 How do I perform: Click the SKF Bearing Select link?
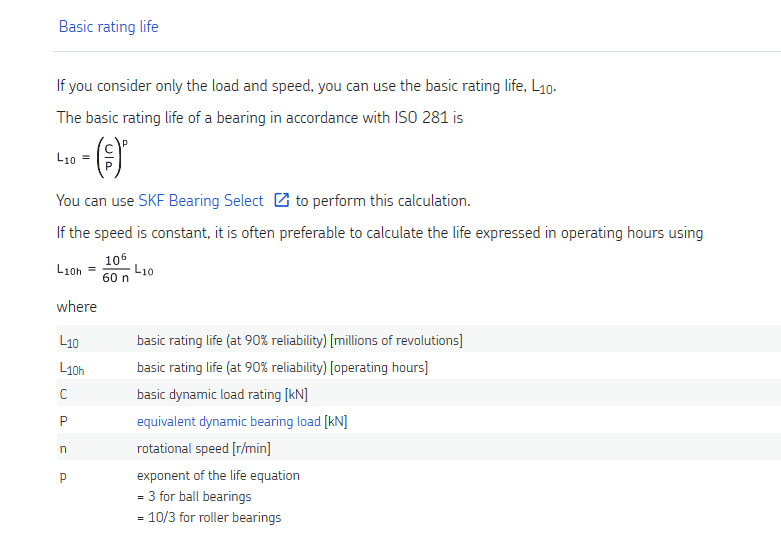pos(200,201)
